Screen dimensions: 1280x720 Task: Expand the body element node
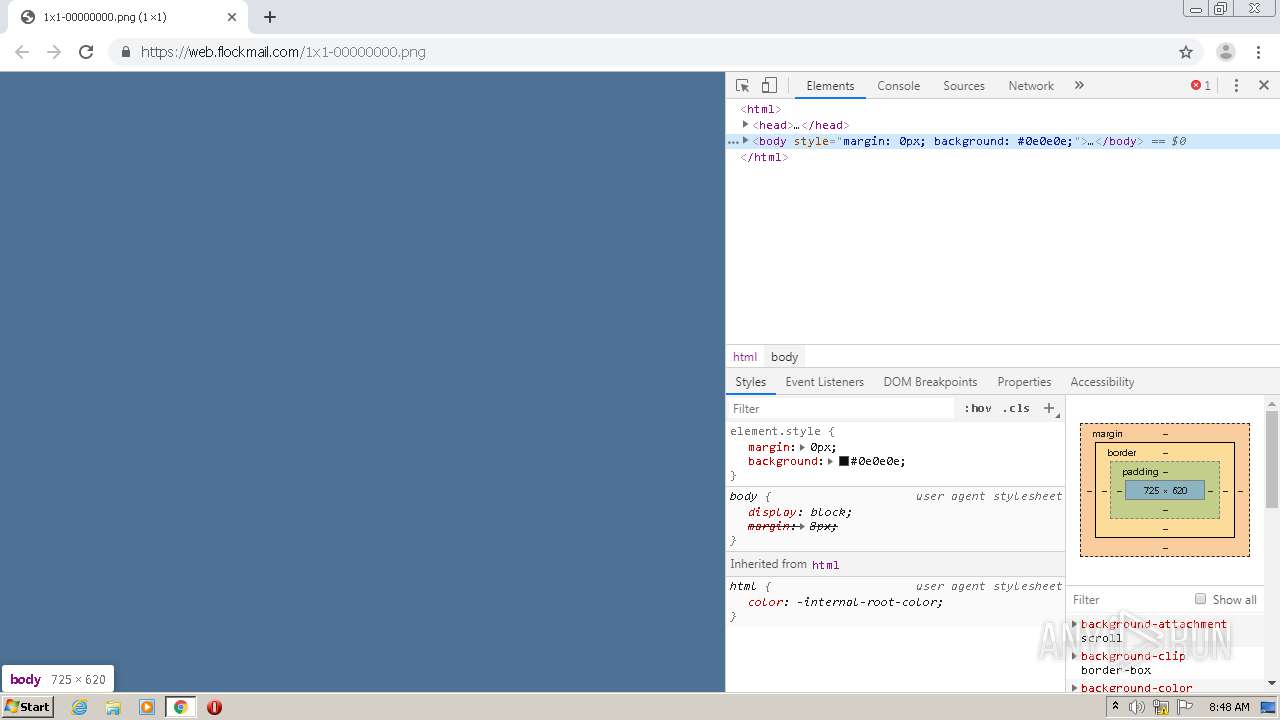click(746, 141)
